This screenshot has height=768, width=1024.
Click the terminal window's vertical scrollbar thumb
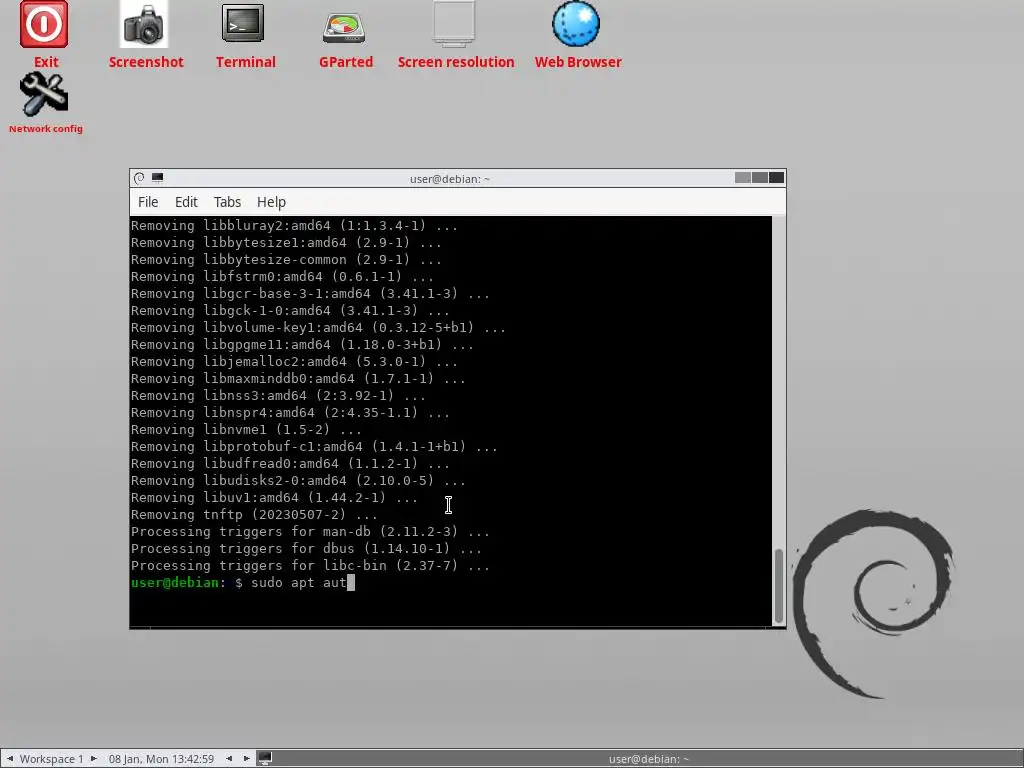tap(778, 586)
